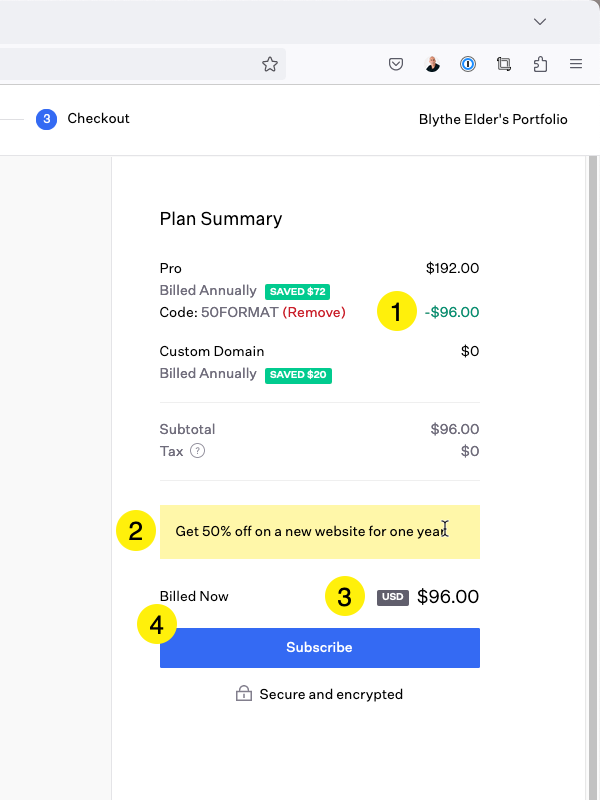Click the crop screenshot extension icon
The height and width of the screenshot is (800, 600).
(504, 64)
